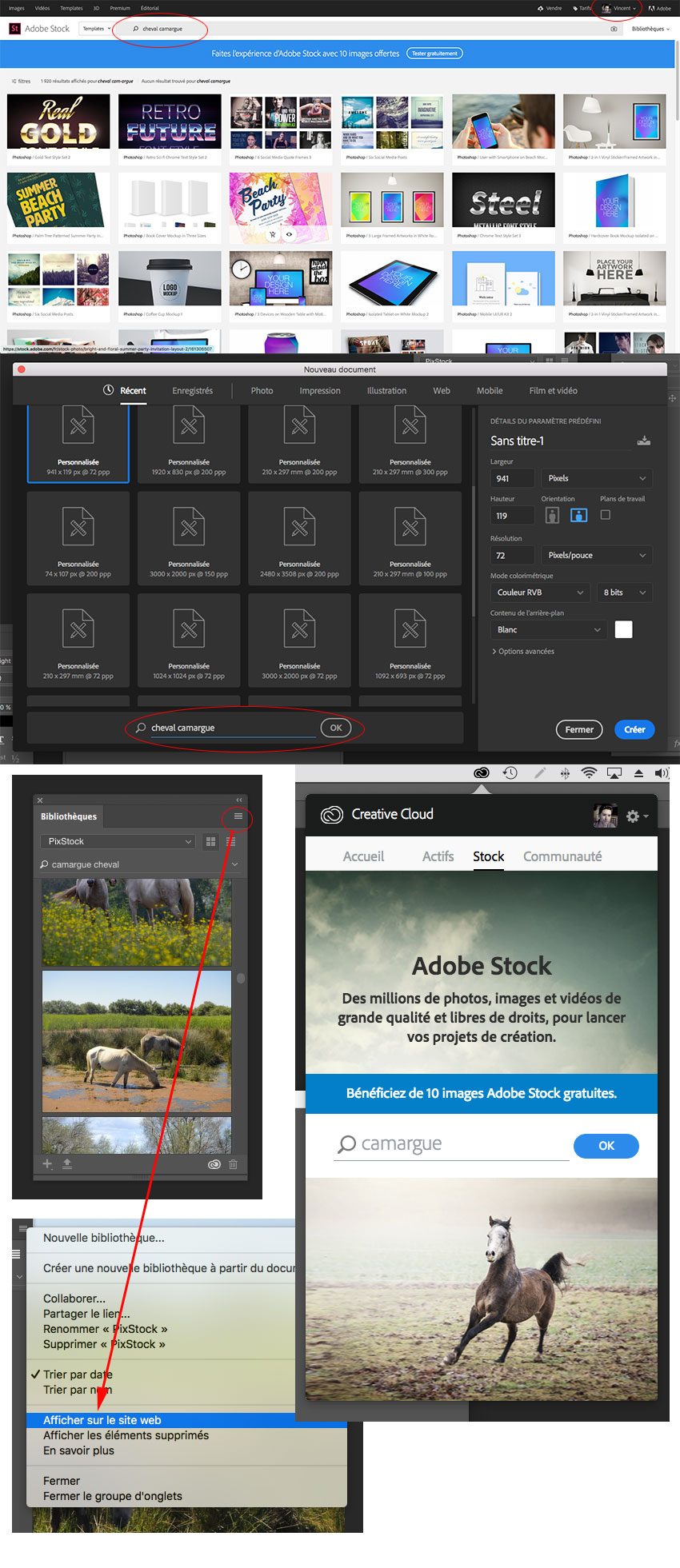Screen dimensions: 680x1568
Task: Click Creative Cloud icon in macOS menu bar
Action: click(x=482, y=772)
